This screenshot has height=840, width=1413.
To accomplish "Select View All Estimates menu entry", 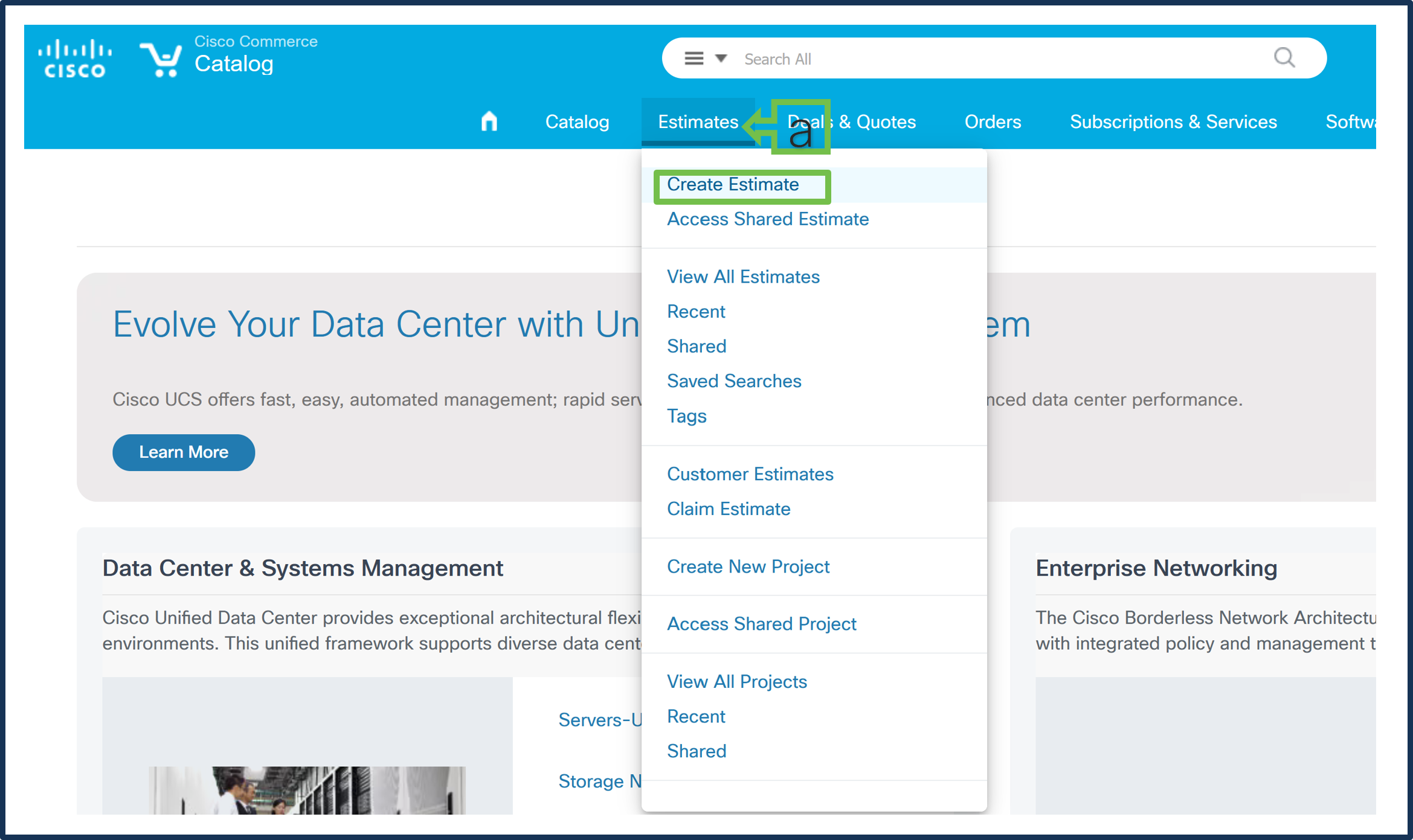I will coord(742,277).
